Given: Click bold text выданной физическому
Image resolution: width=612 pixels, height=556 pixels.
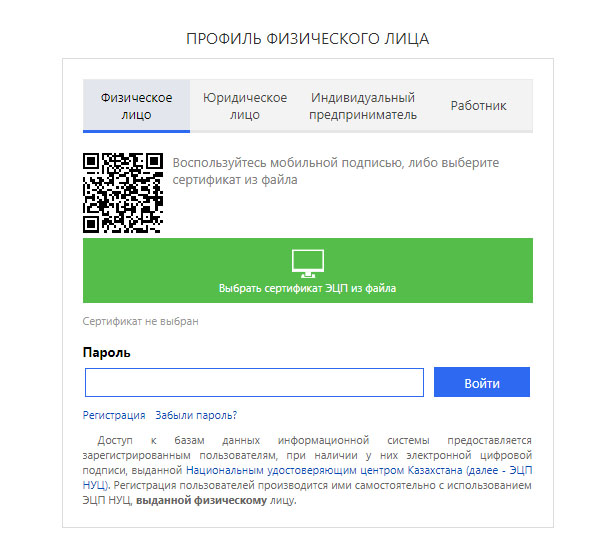Looking at the screenshot, I should click(201, 500).
